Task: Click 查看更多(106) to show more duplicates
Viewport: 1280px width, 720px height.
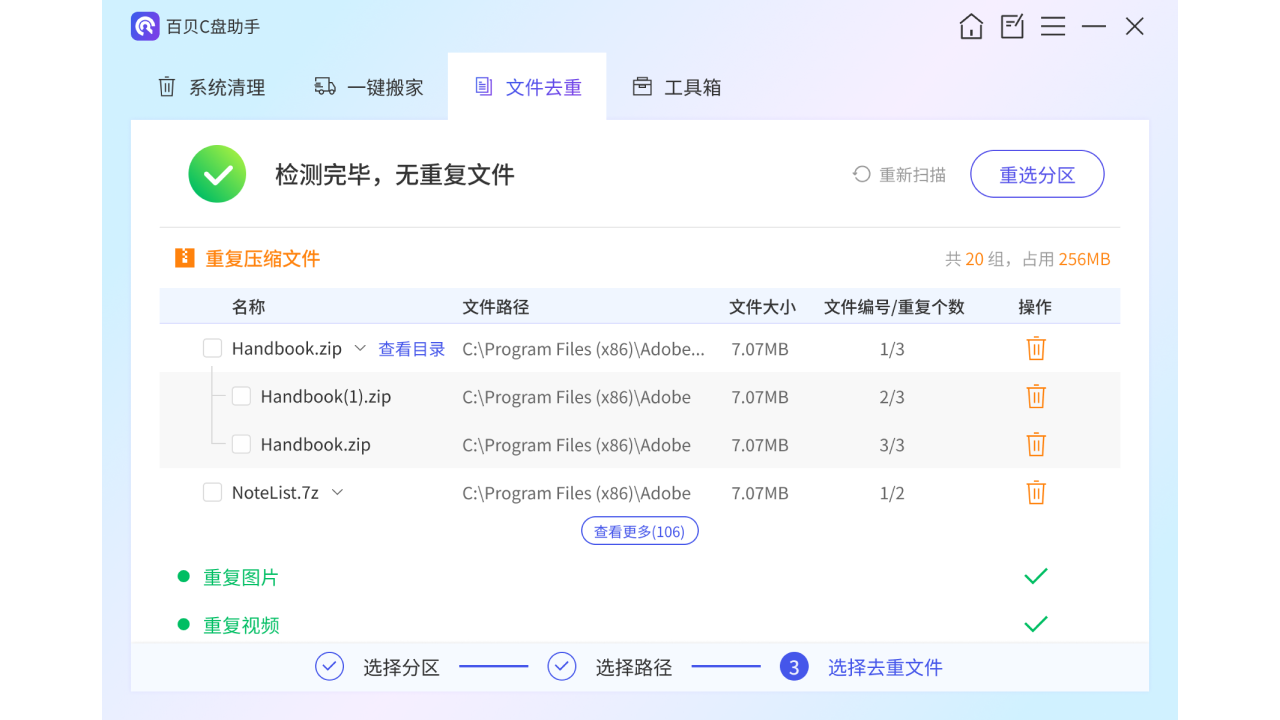Action: pos(640,530)
